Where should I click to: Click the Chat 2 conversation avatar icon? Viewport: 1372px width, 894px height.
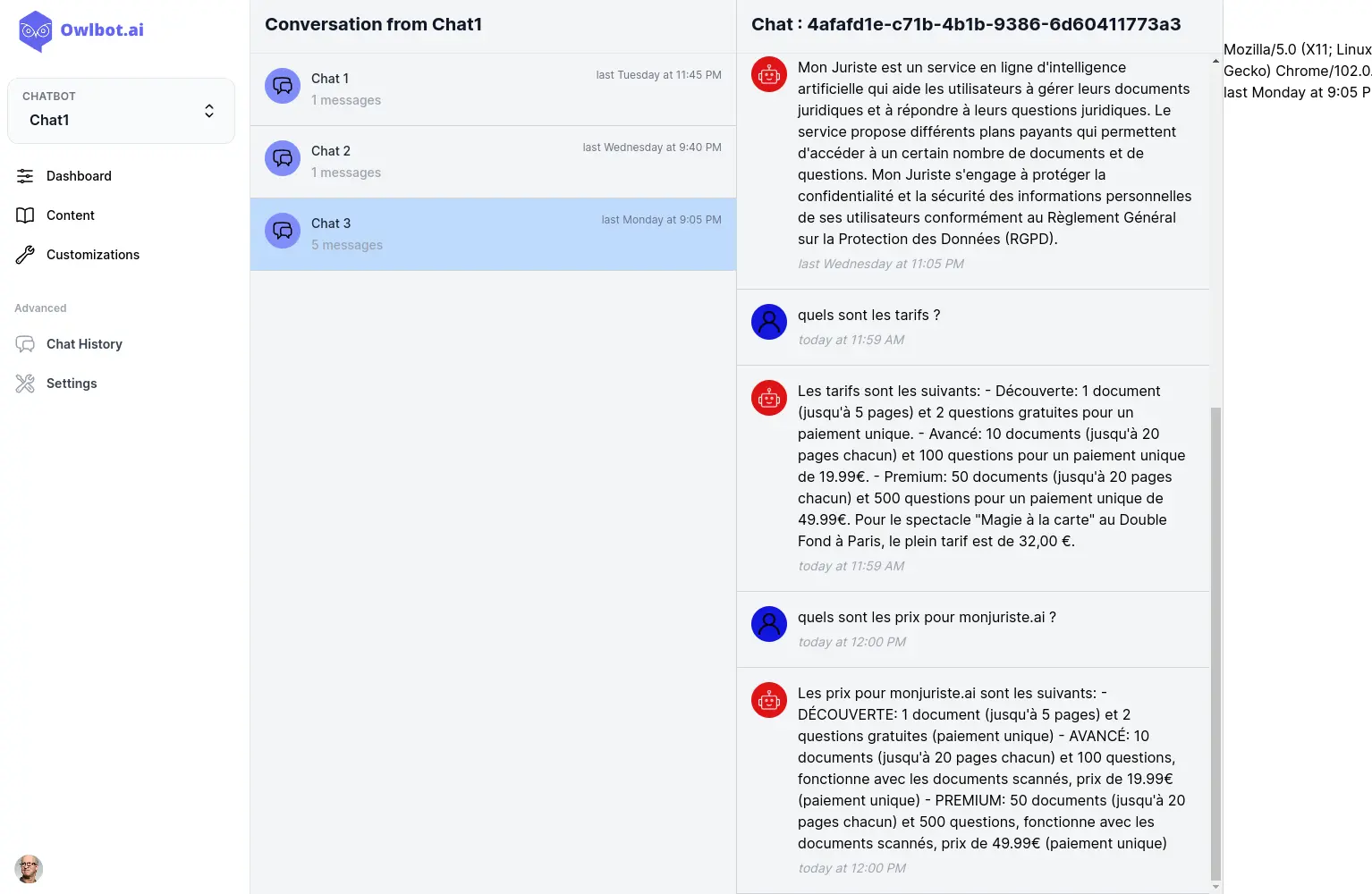[x=283, y=158]
